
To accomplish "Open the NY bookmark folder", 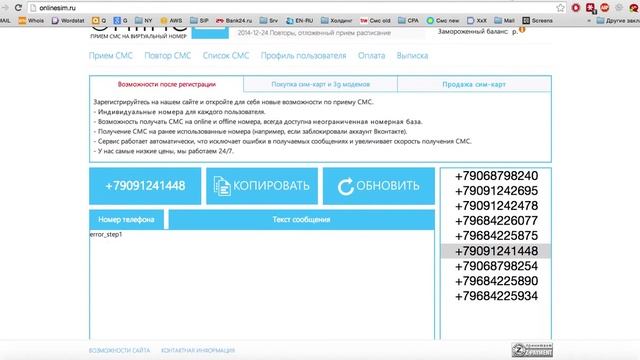I will pos(144,20).
